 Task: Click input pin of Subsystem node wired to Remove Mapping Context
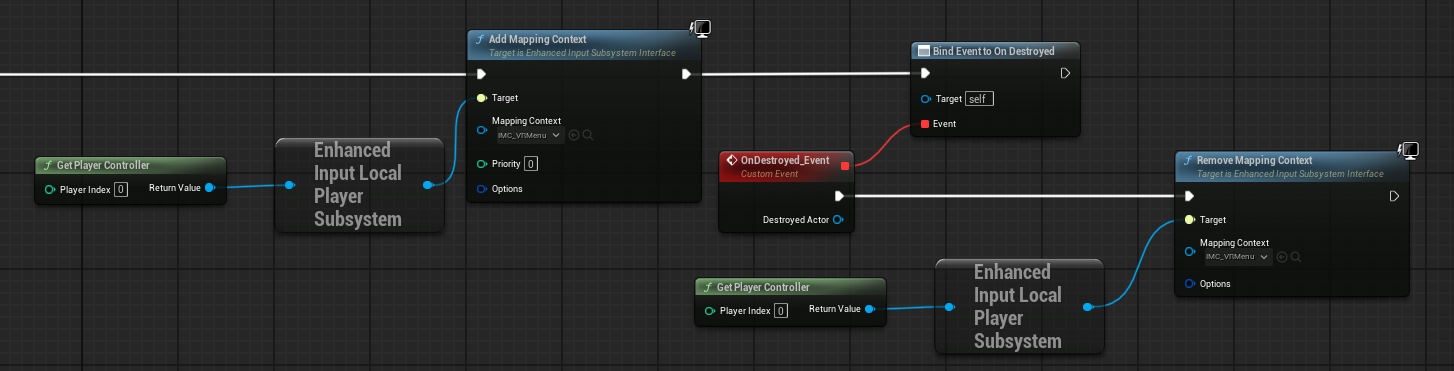[x=950, y=307]
